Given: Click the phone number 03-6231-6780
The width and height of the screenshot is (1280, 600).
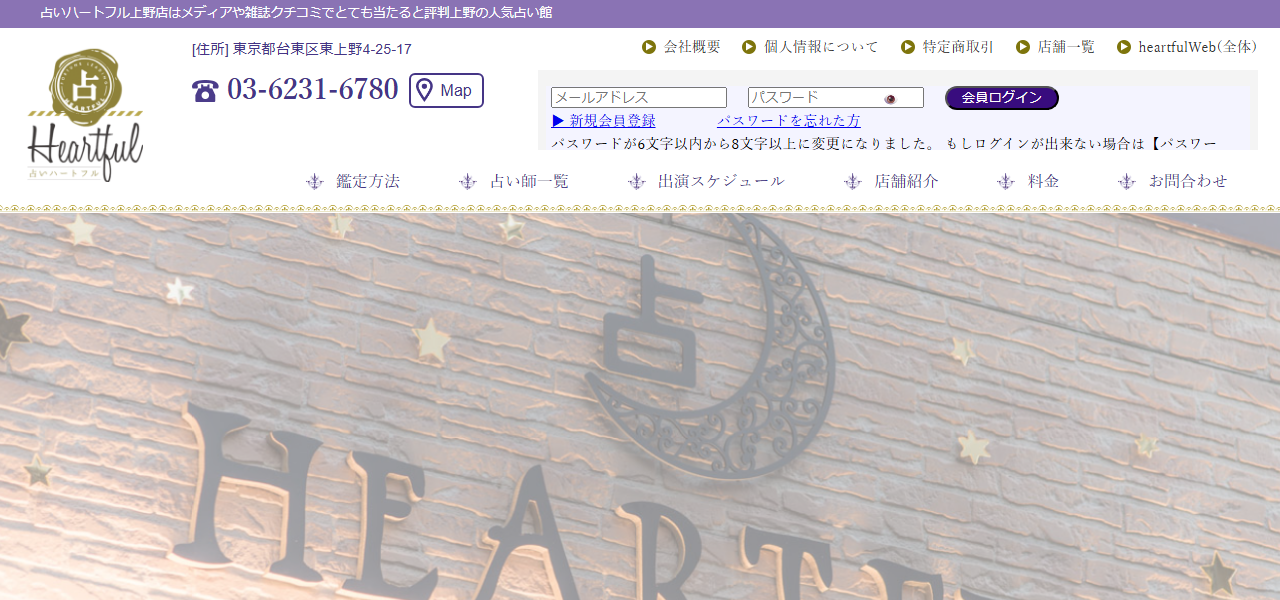Looking at the screenshot, I should pos(312,90).
